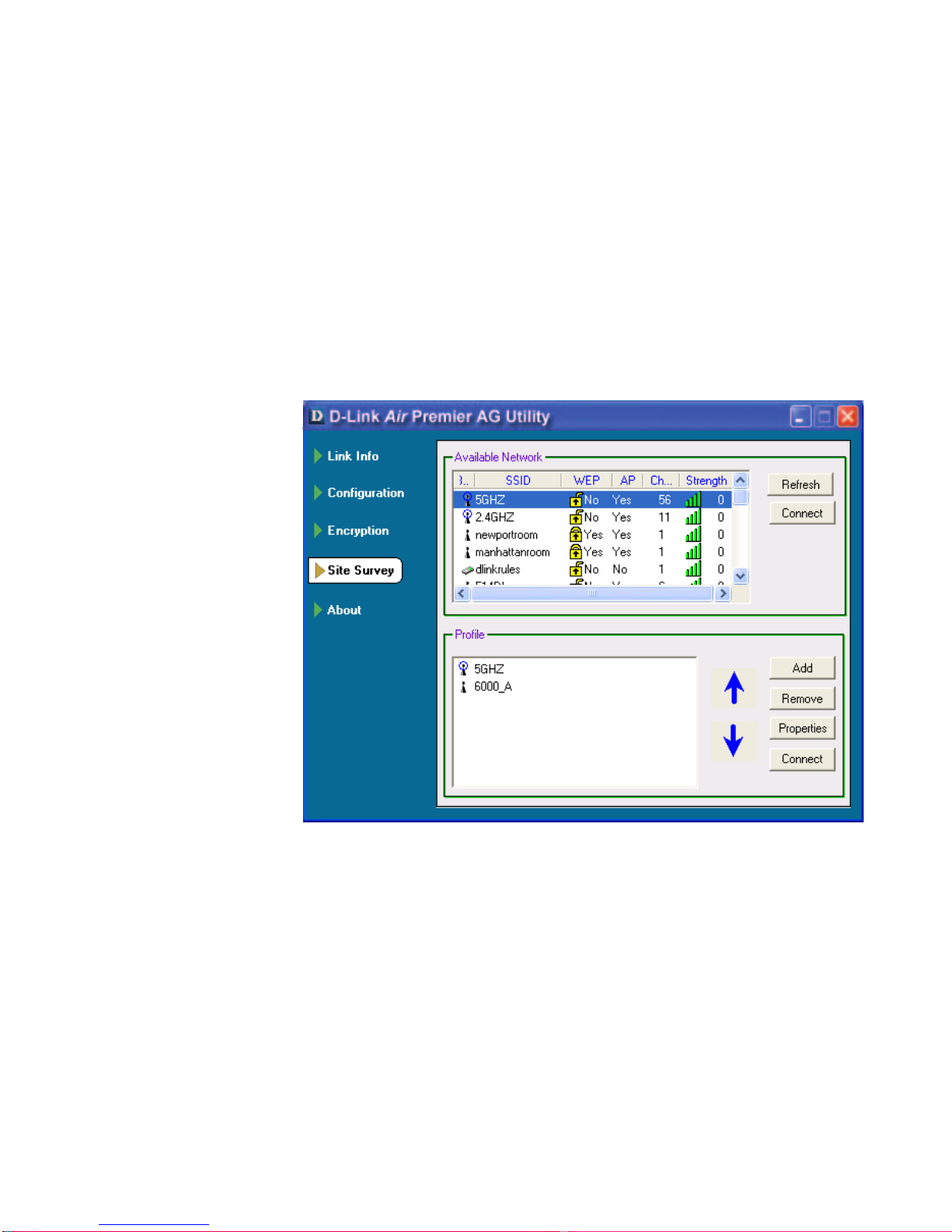Remove the selected profile

(x=802, y=699)
